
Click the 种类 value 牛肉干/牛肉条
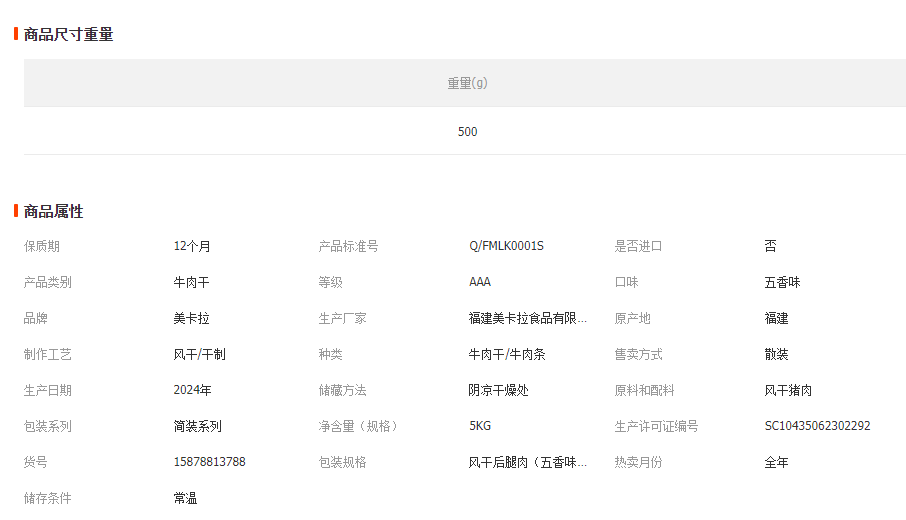507,355
